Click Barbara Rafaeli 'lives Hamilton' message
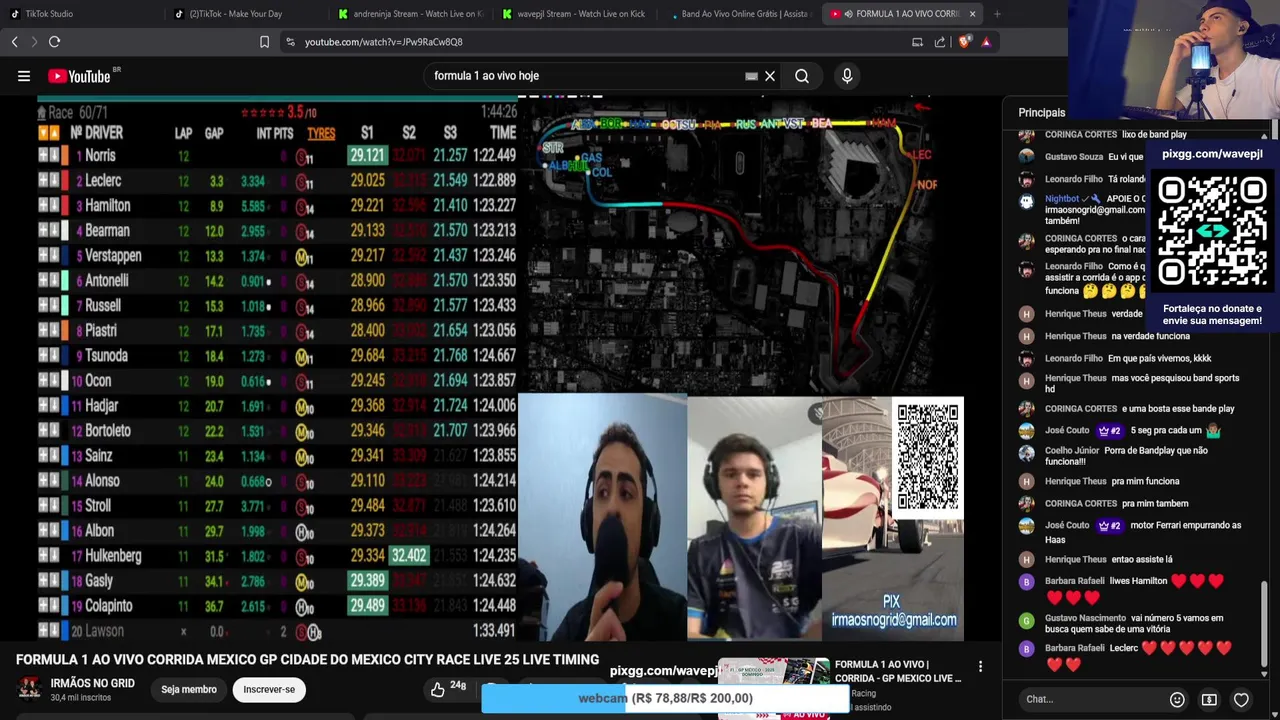Image resolution: width=1280 pixels, height=720 pixels. pos(1133,589)
